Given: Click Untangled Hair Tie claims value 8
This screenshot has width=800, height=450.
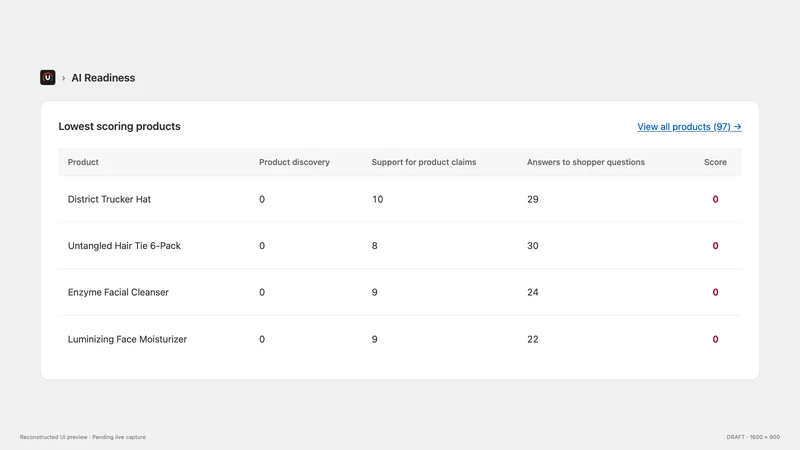Looking at the screenshot, I should (374, 246).
